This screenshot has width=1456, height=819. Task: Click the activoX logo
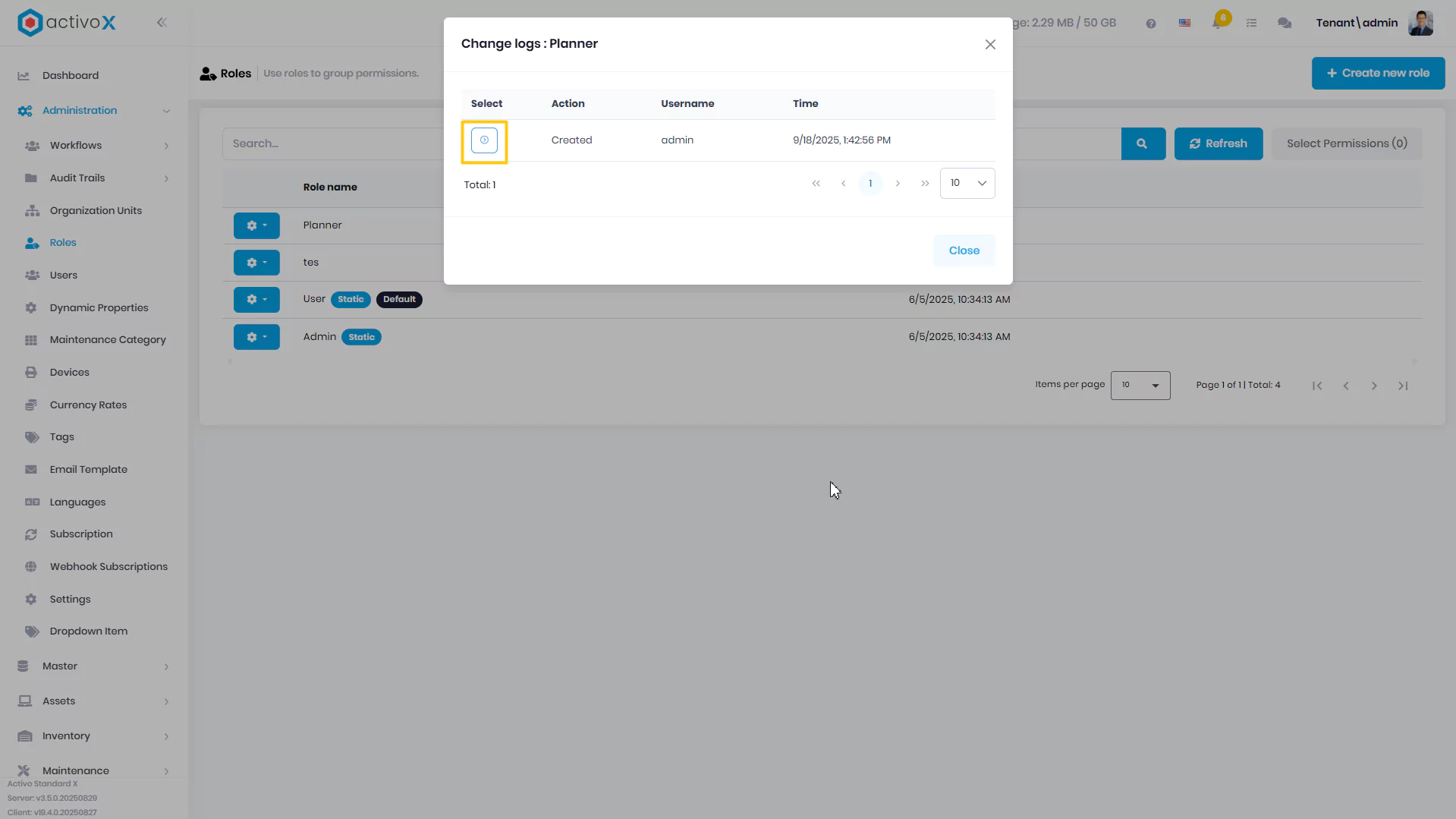coord(67,23)
